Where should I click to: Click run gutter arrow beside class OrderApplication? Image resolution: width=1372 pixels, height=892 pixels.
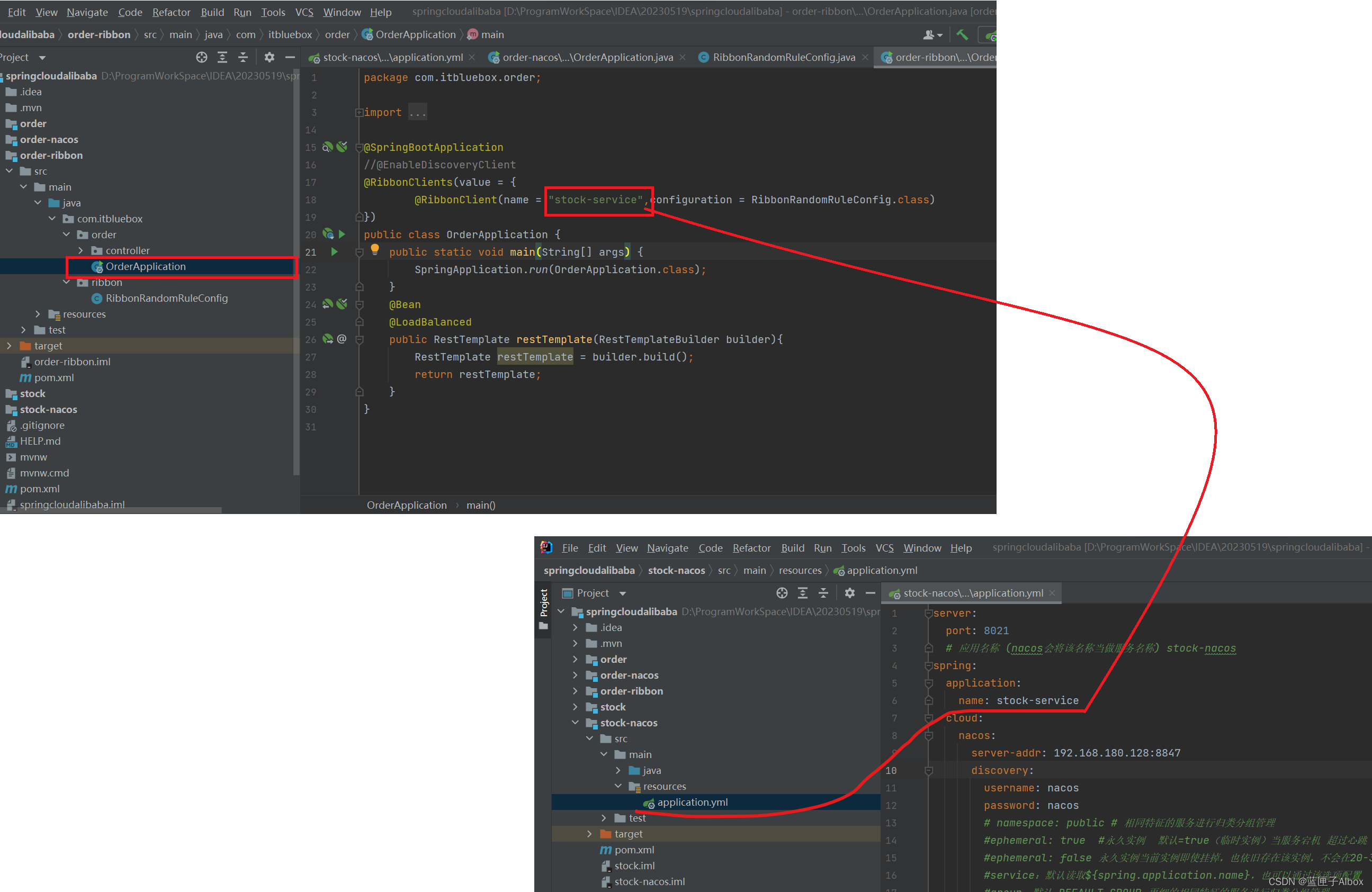(x=342, y=235)
